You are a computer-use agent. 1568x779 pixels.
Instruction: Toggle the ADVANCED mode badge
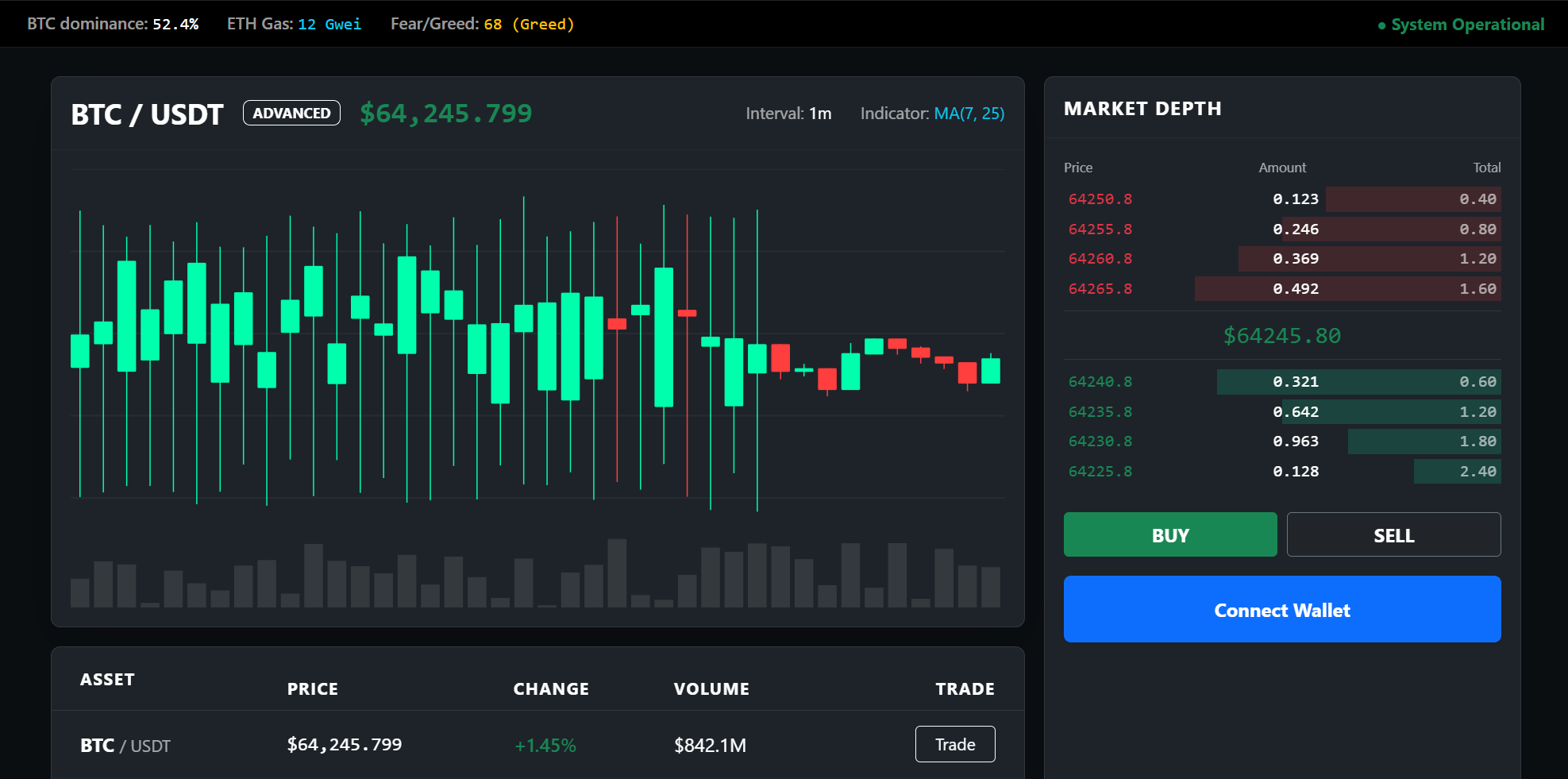pos(291,113)
